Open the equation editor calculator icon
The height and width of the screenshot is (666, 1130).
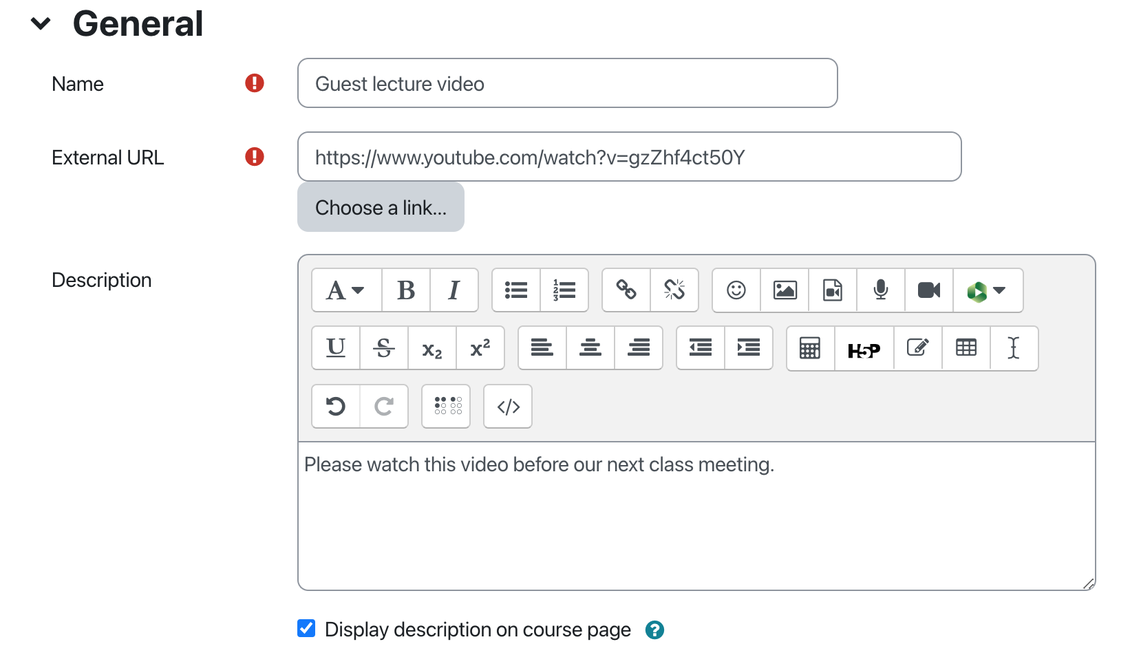click(810, 348)
